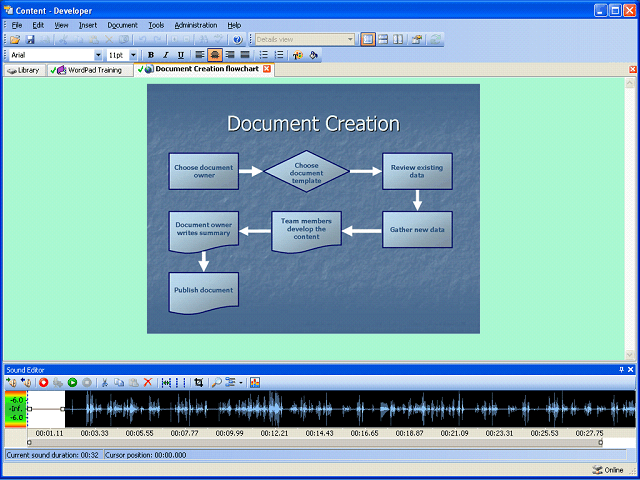Viewport: 640px width, 480px height.
Task: Click the red Record button in Sound Editor
Action: click(x=43, y=382)
